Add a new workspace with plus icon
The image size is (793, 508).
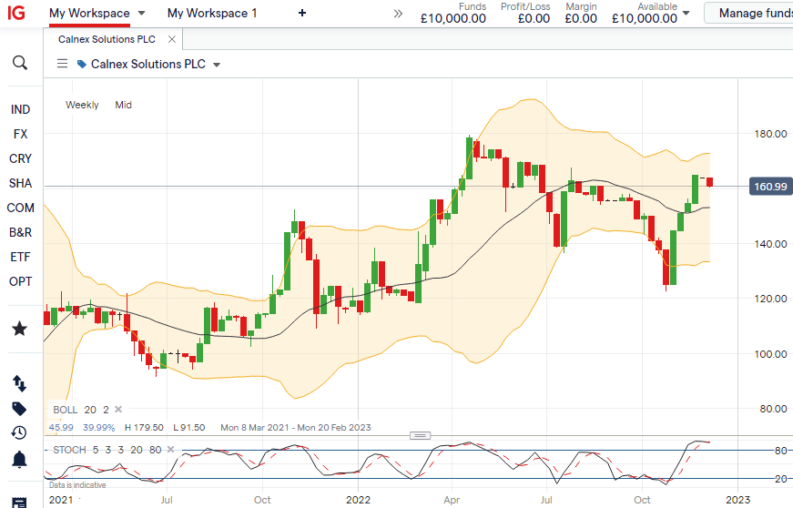pyautogui.click(x=302, y=13)
